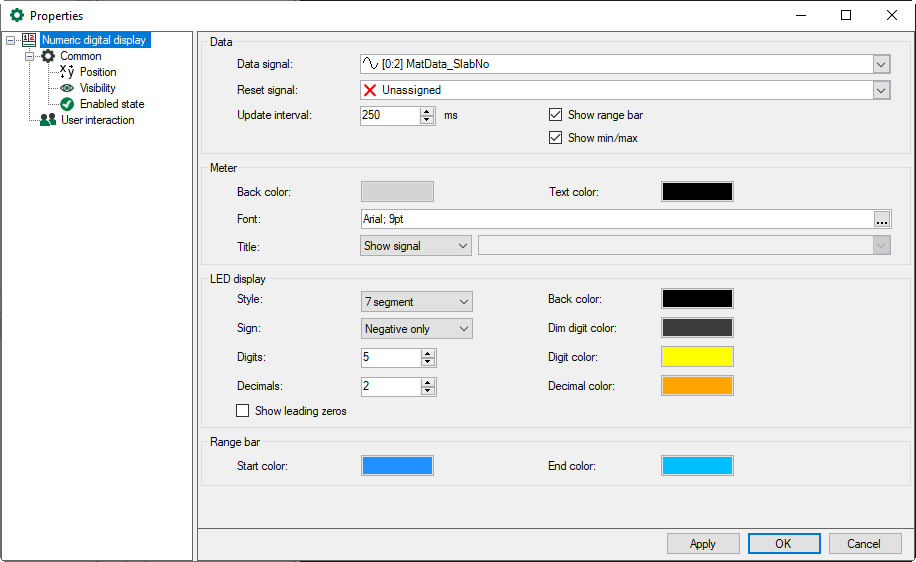The width and height of the screenshot is (916, 562).
Task: Disable the Show range bar checkbox
Action: pyautogui.click(x=556, y=115)
